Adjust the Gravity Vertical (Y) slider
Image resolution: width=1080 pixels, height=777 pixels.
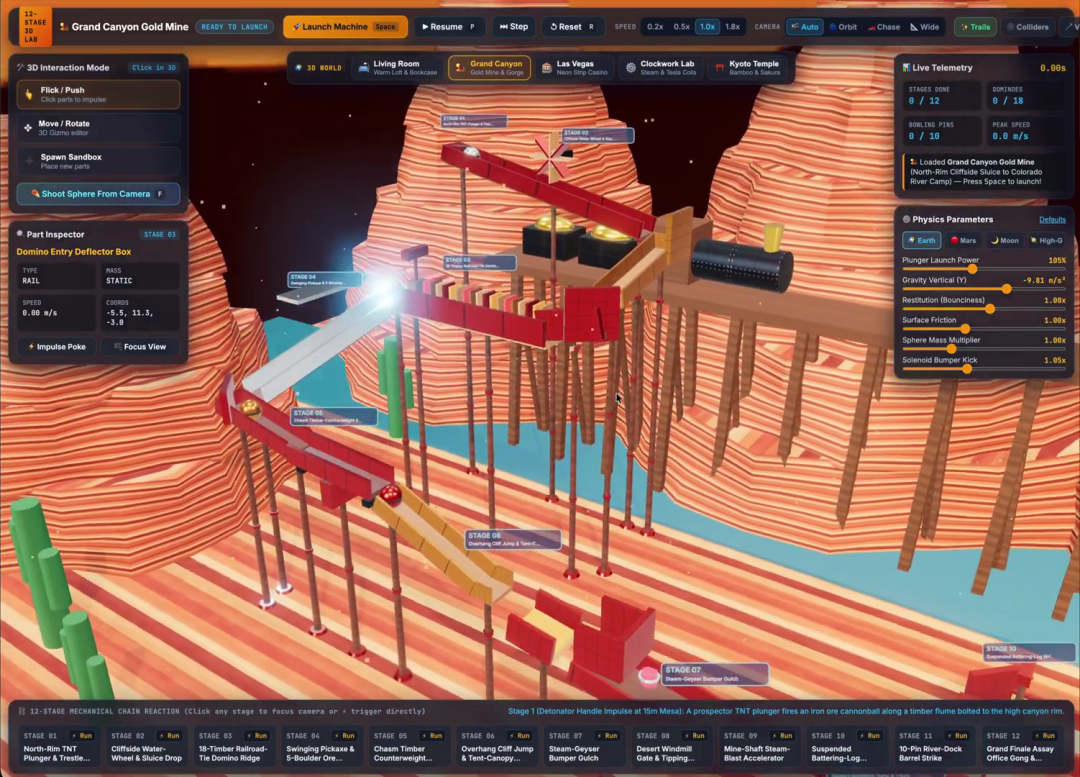(x=984, y=289)
